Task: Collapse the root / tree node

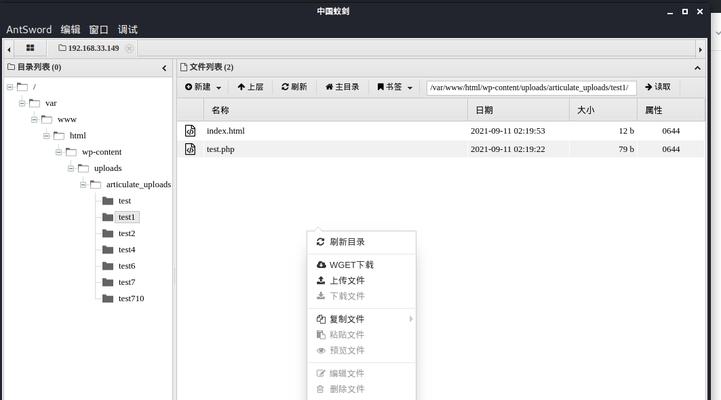Action: click(x=10, y=86)
